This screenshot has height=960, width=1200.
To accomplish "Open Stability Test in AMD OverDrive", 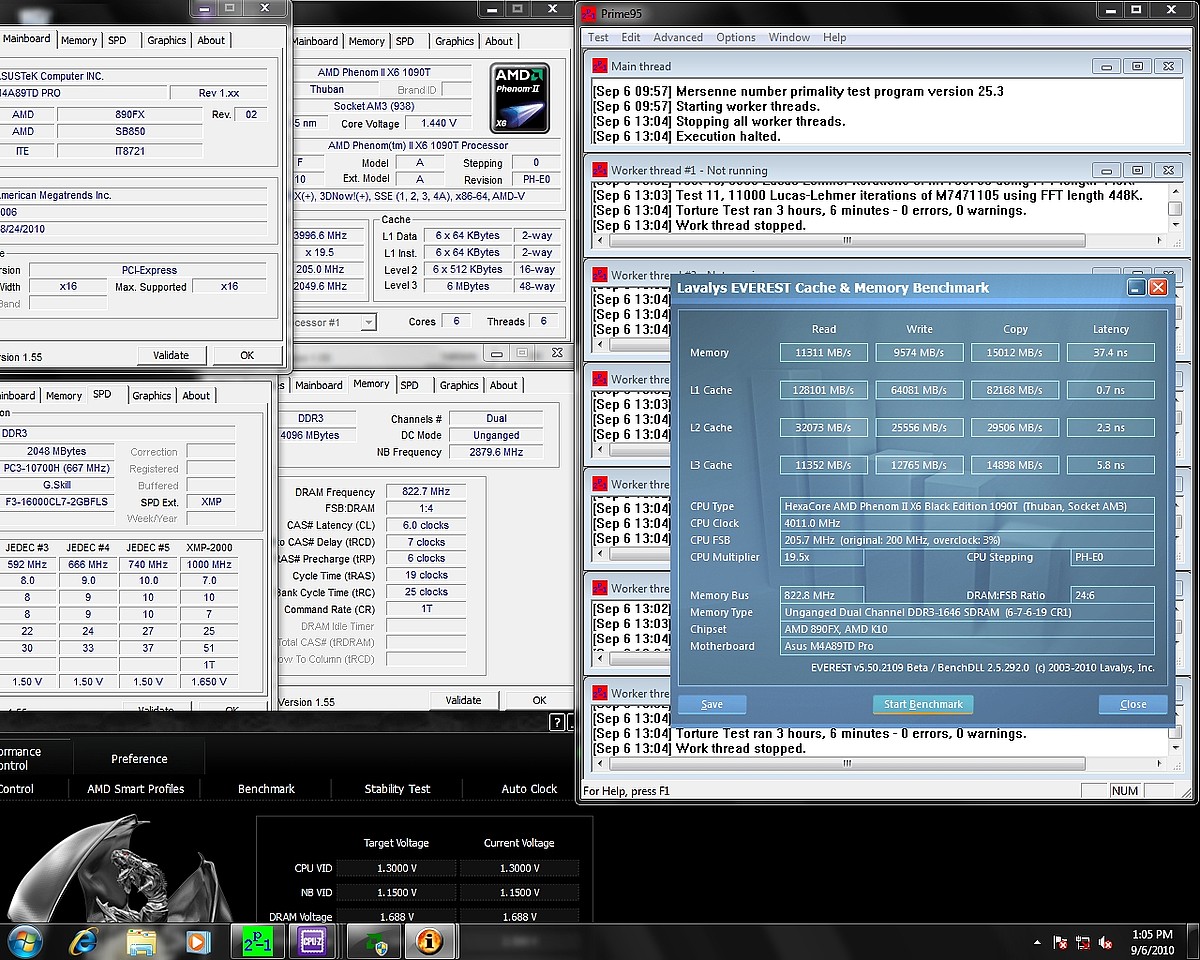I will point(397,789).
